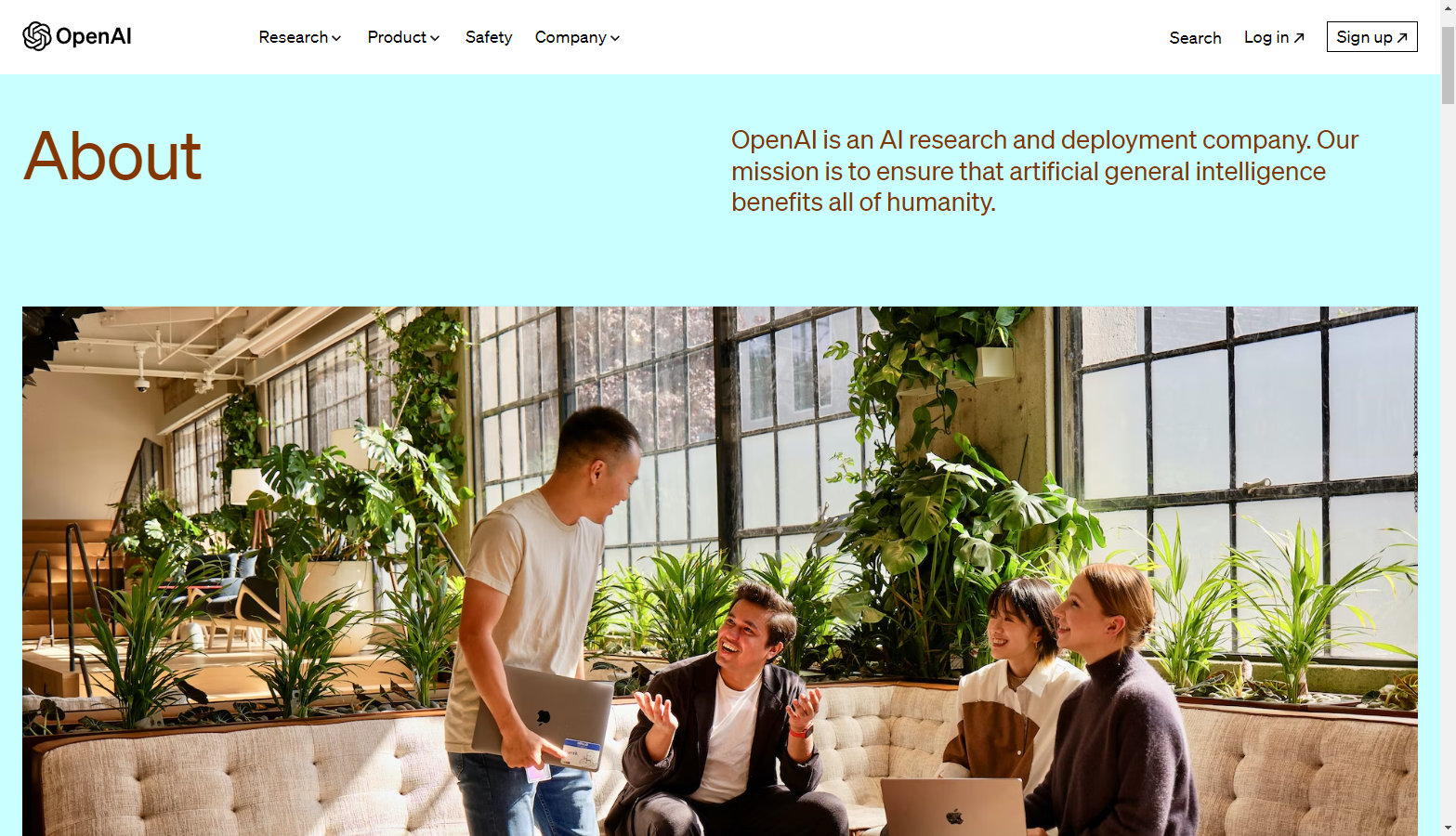Image resolution: width=1456 pixels, height=836 pixels.
Task: Click the office team hero photo
Action: 720,571
